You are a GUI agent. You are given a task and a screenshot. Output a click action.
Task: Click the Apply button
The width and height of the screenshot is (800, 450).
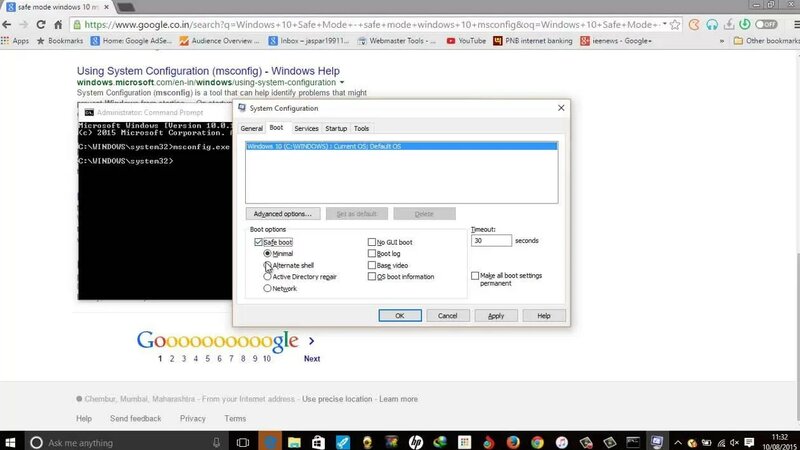496,316
